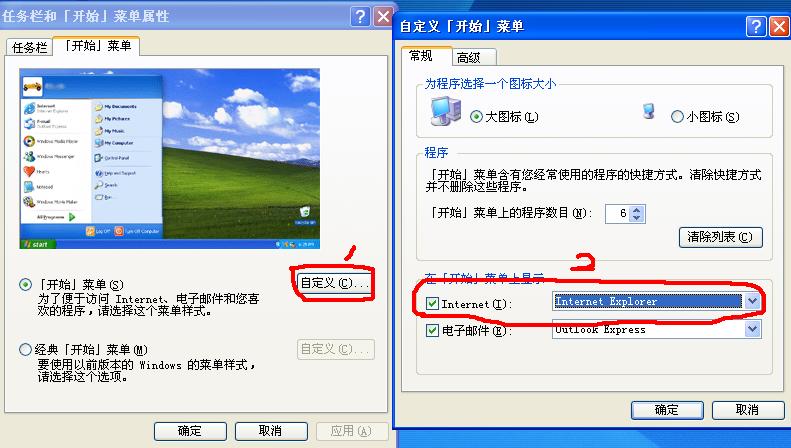
Task: Click the help question mark in taskbar properties
Action: (360, 17)
